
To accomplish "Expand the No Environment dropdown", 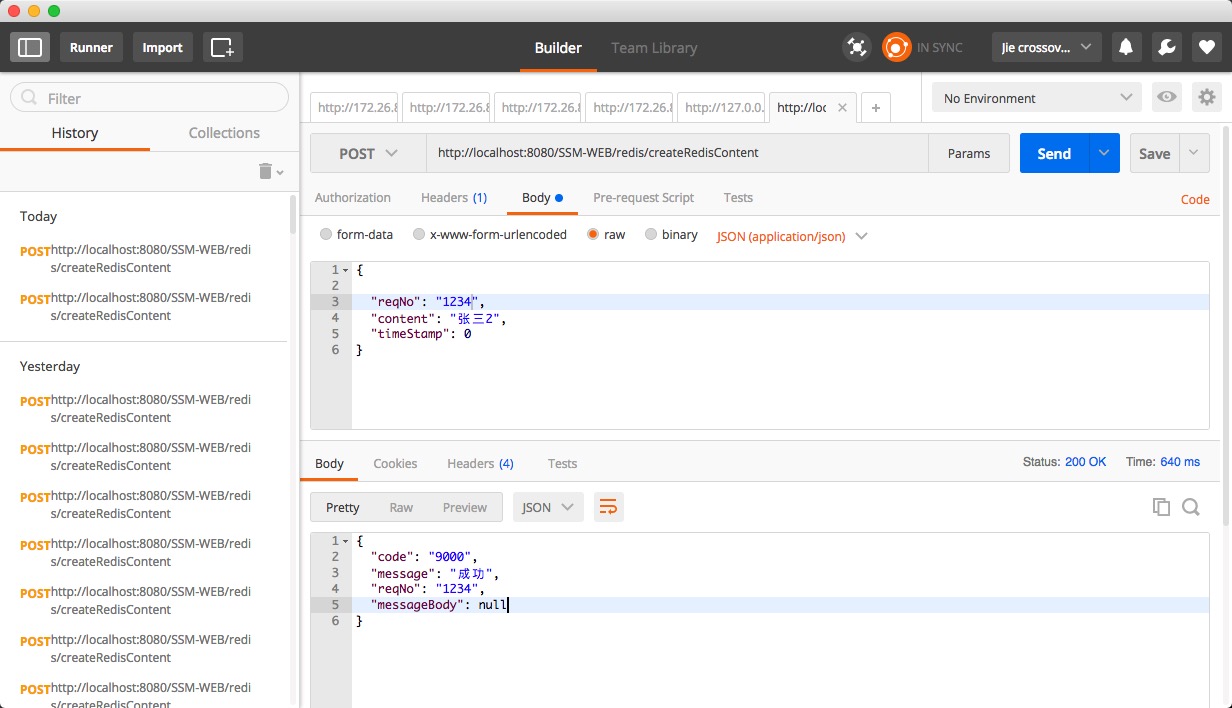I will pos(1036,98).
